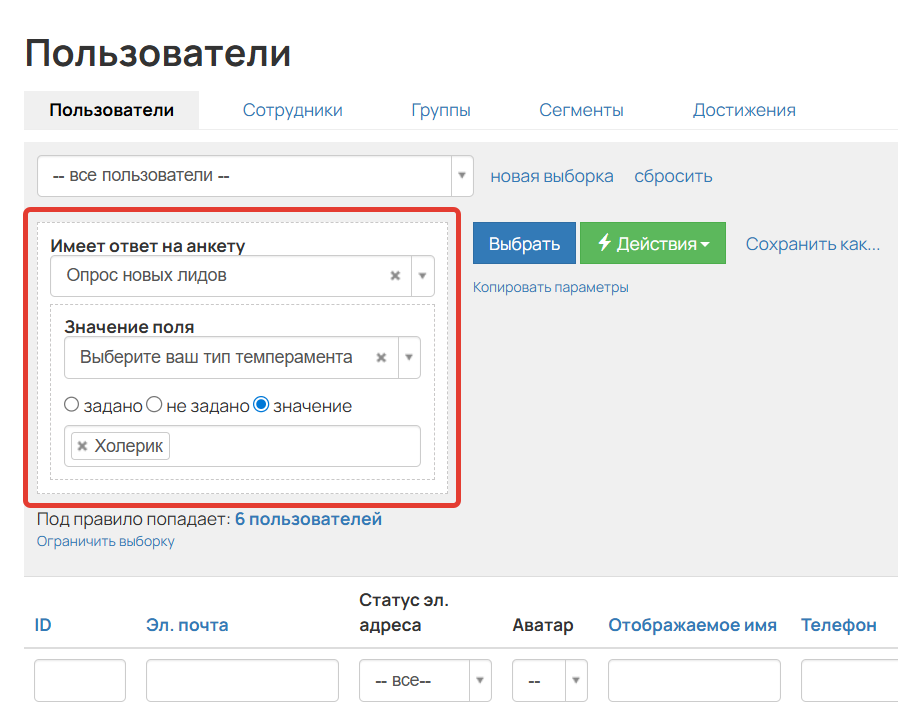
Task: Remove the Холерик value using its x icon
Action: (82, 446)
